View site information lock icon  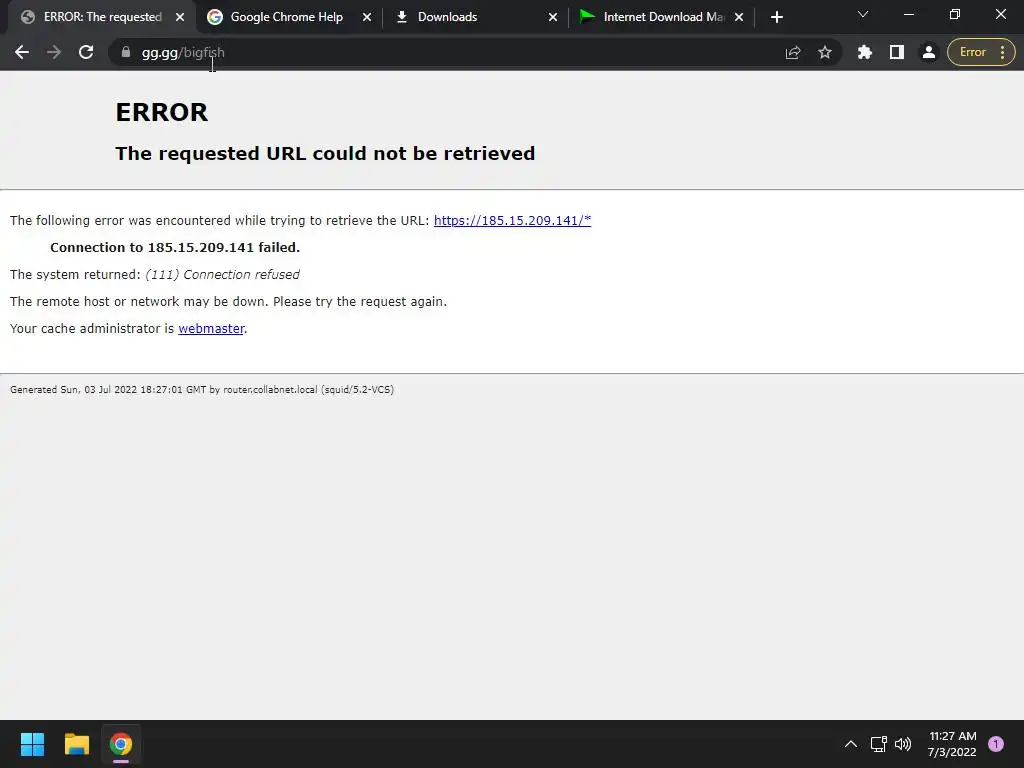pyautogui.click(x=126, y=52)
